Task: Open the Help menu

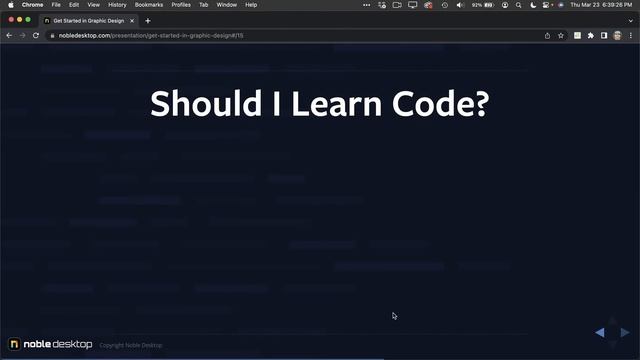Action: click(x=251, y=5)
